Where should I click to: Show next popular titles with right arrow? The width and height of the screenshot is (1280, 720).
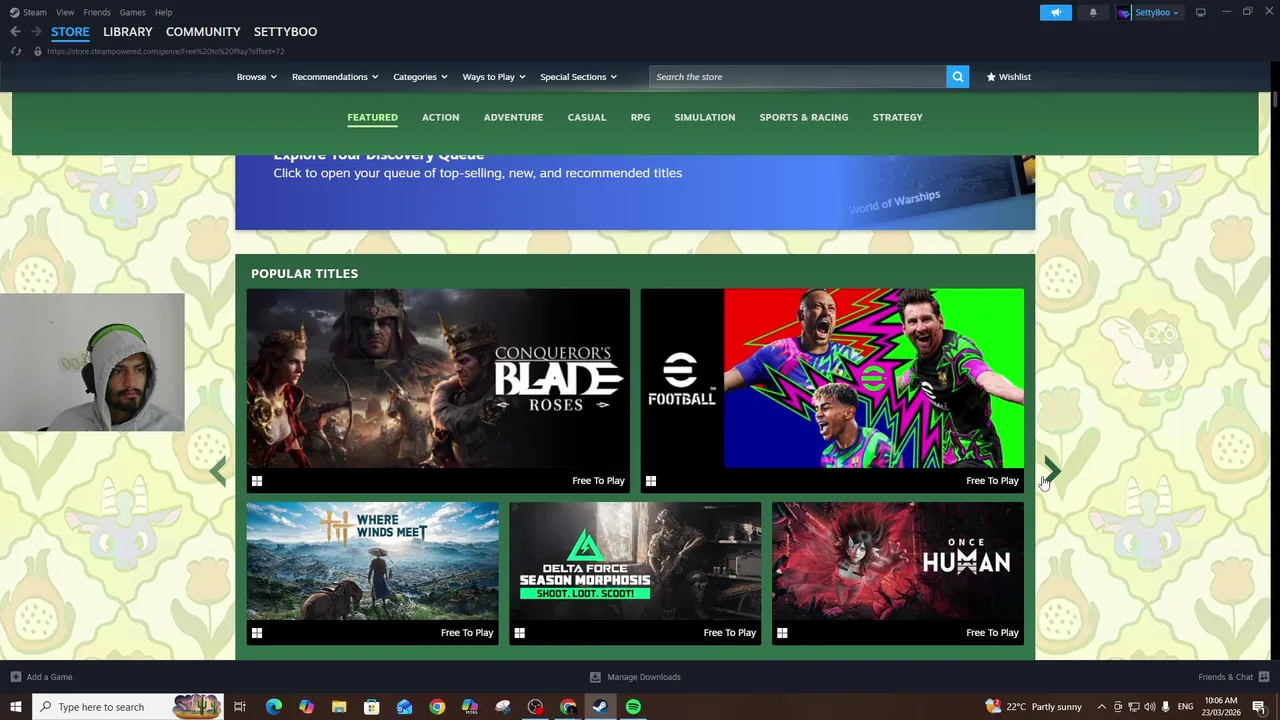point(1052,471)
